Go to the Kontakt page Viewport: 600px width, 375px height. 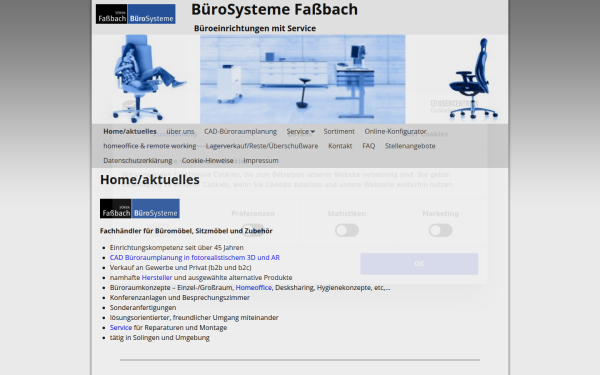(x=340, y=146)
